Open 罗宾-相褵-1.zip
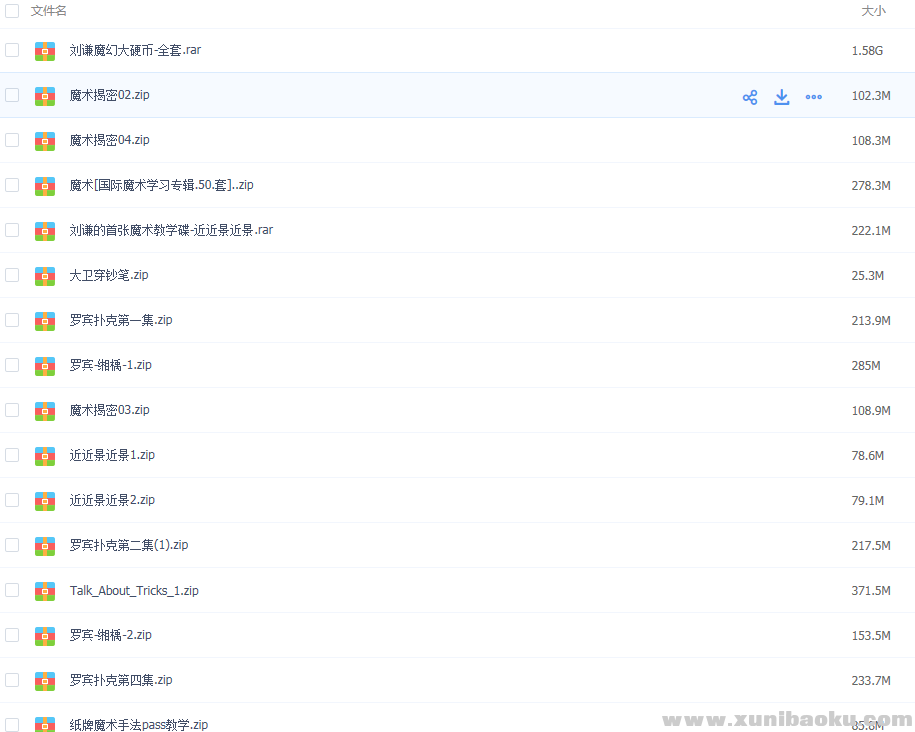The width and height of the screenshot is (915, 732). pyautogui.click(x=111, y=365)
